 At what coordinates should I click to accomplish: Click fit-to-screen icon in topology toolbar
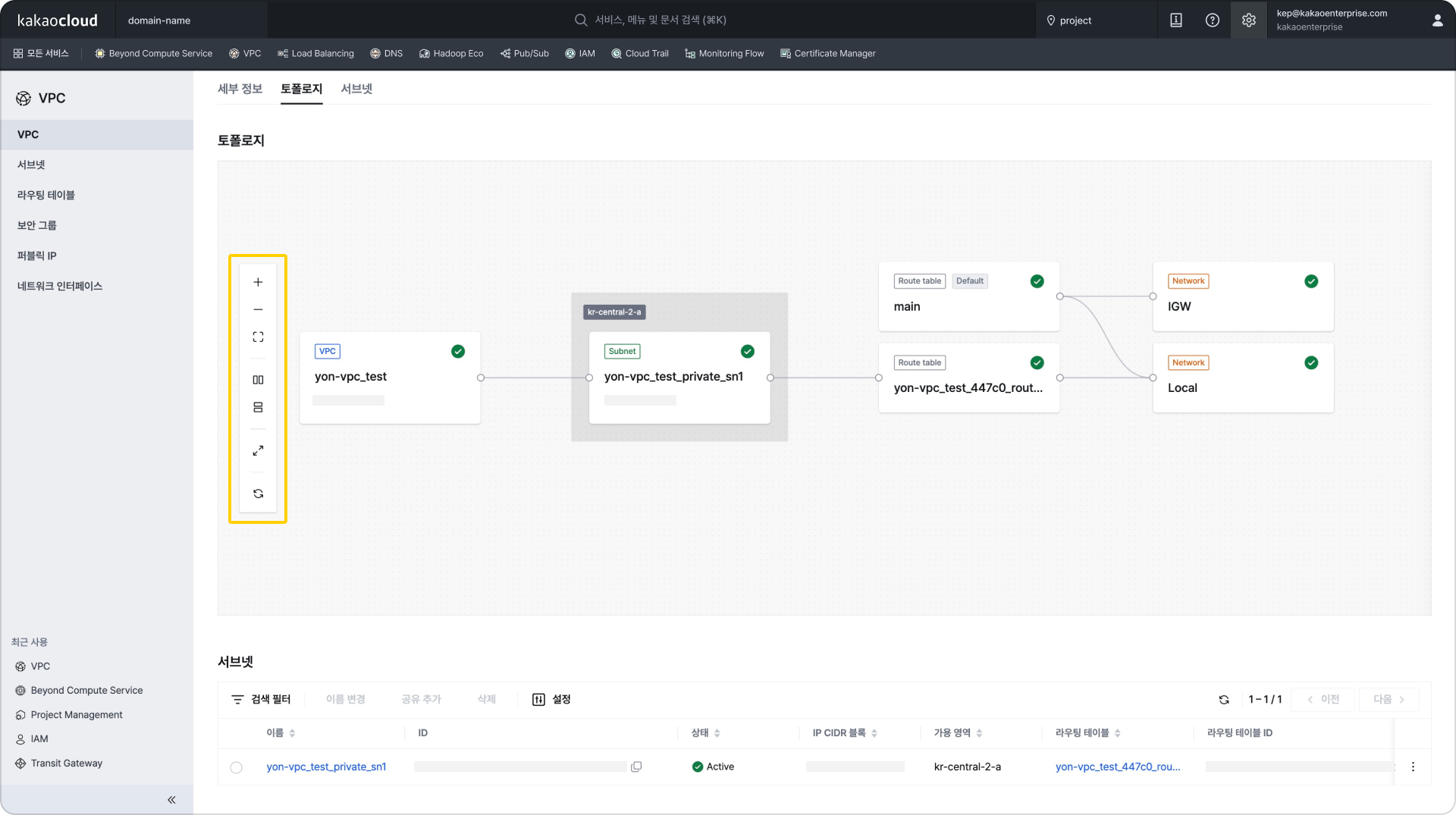coord(258,337)
